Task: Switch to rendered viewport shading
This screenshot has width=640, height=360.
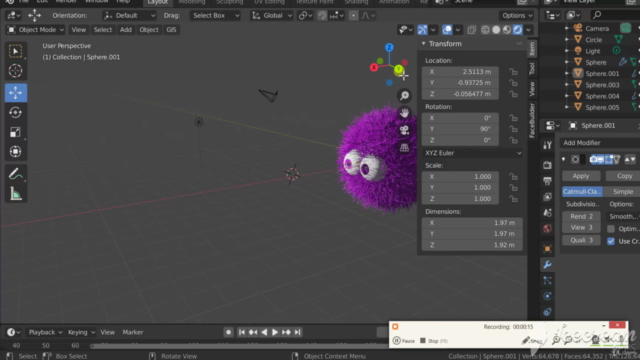Action: [x=518, y=29]
